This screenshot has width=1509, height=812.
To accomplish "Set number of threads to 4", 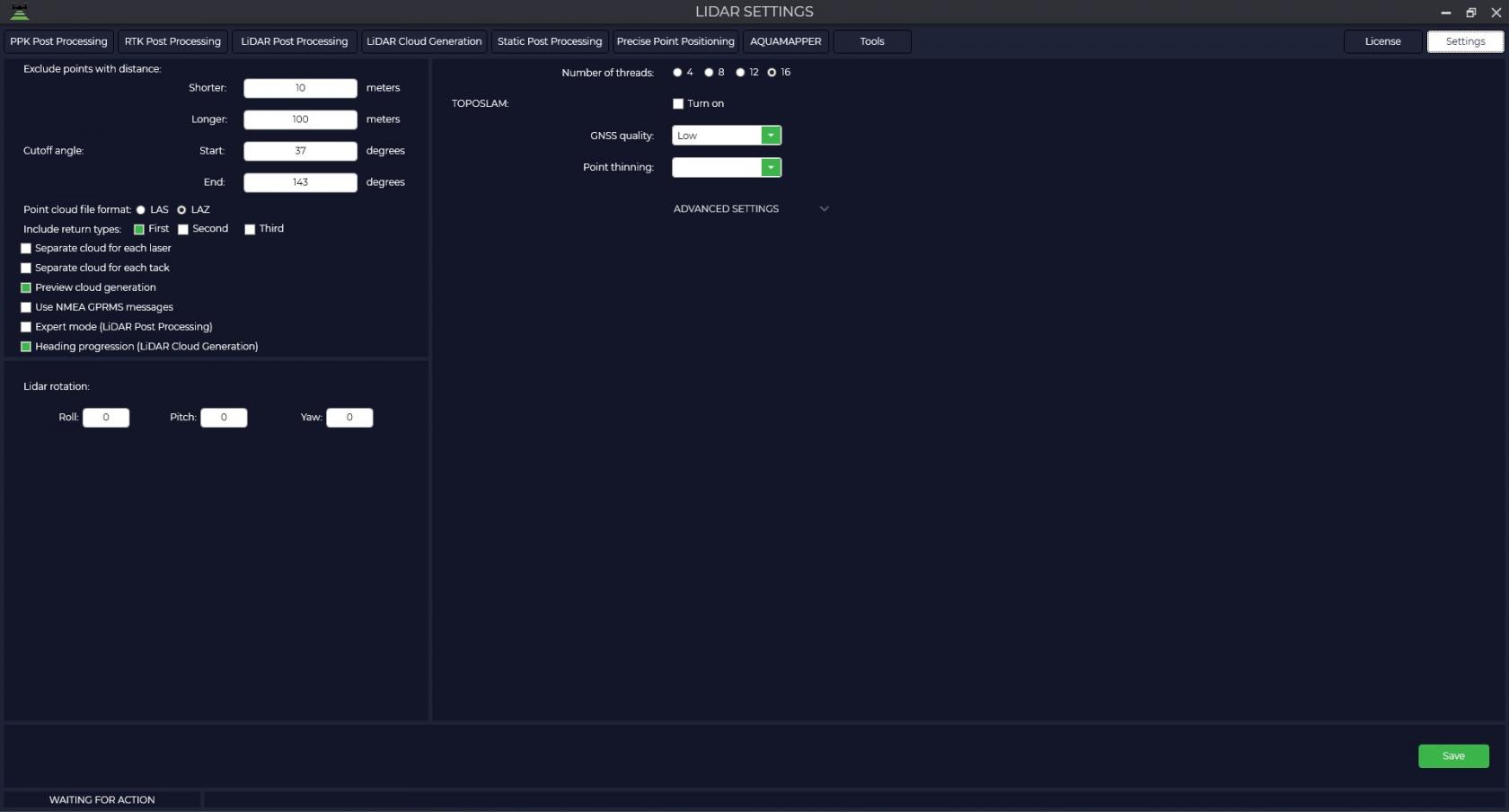I will (677, 73).
